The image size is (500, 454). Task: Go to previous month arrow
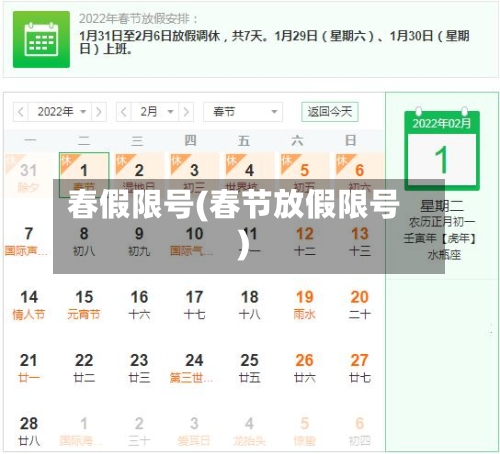click(124, 112)
